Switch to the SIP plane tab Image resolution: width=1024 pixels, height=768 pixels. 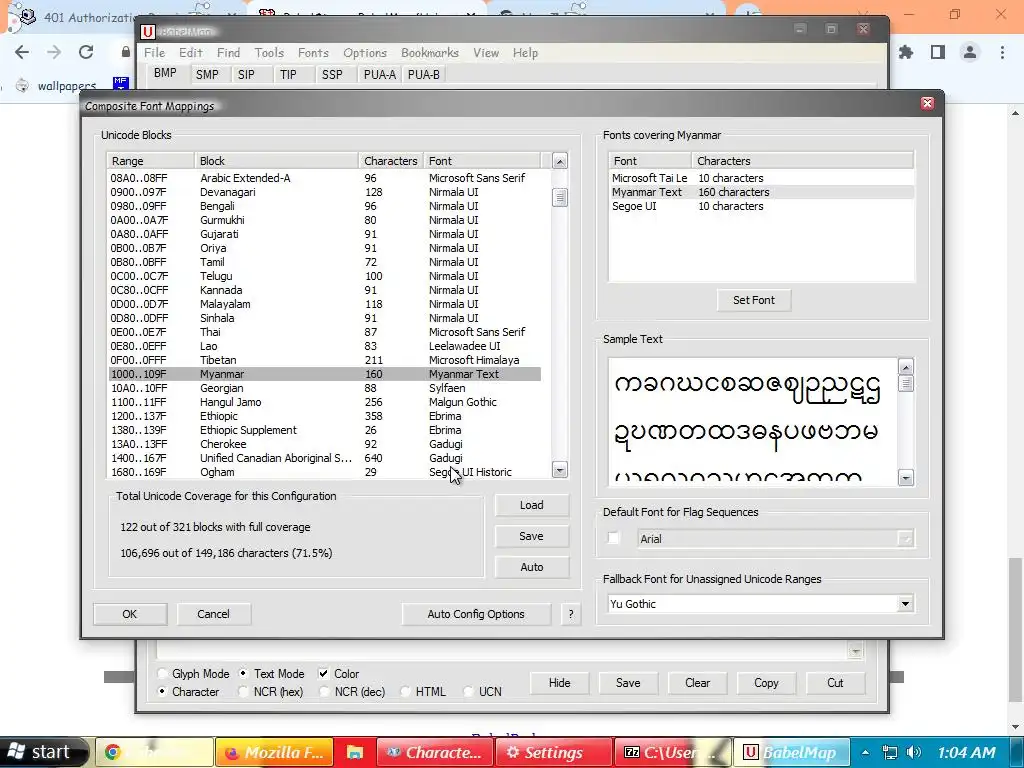coord(246,74)
